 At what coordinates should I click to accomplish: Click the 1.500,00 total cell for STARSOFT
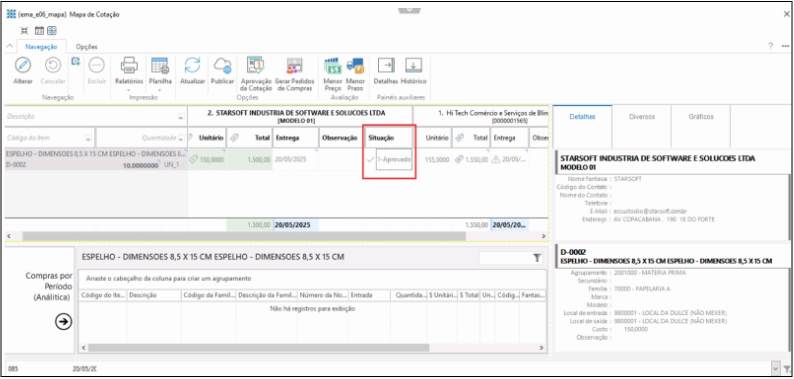(250, 159)
